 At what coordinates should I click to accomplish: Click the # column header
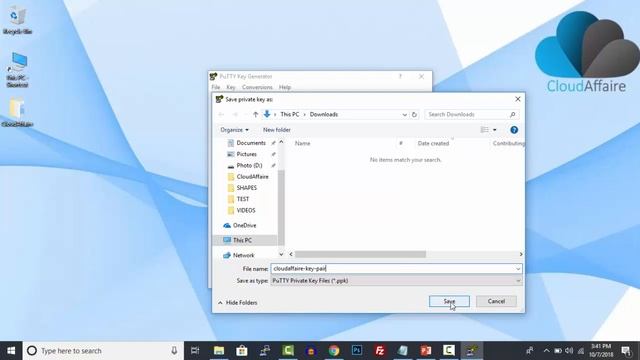click(x=401, y=143)
